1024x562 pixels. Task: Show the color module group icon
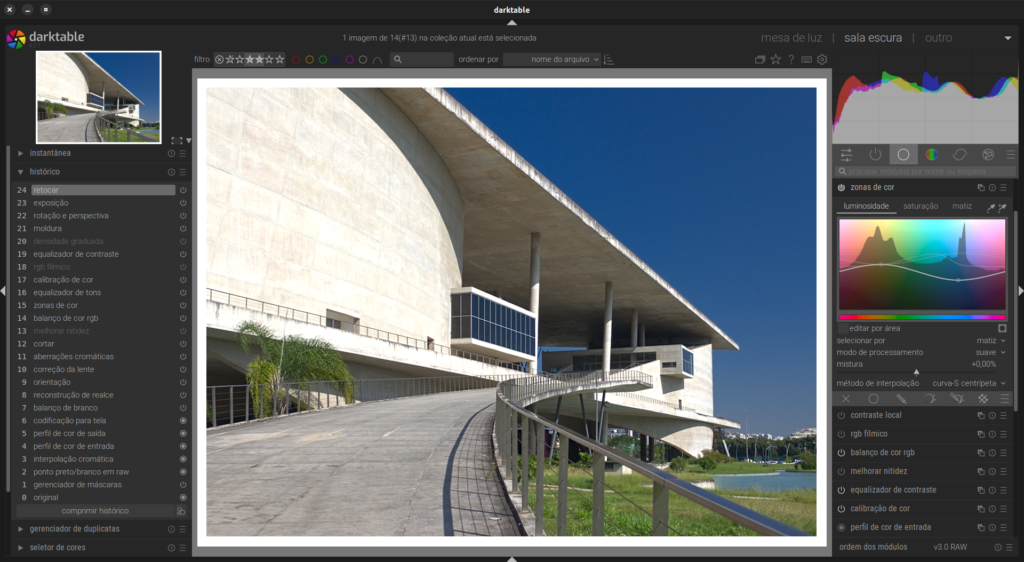coord(931,154)
